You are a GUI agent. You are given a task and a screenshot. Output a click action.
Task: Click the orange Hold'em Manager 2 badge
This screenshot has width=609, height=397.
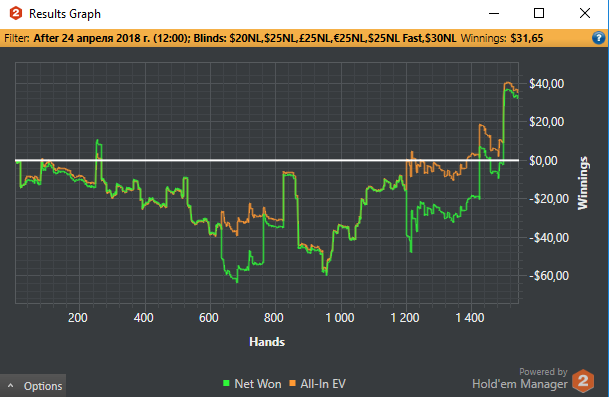pos(583,381)
